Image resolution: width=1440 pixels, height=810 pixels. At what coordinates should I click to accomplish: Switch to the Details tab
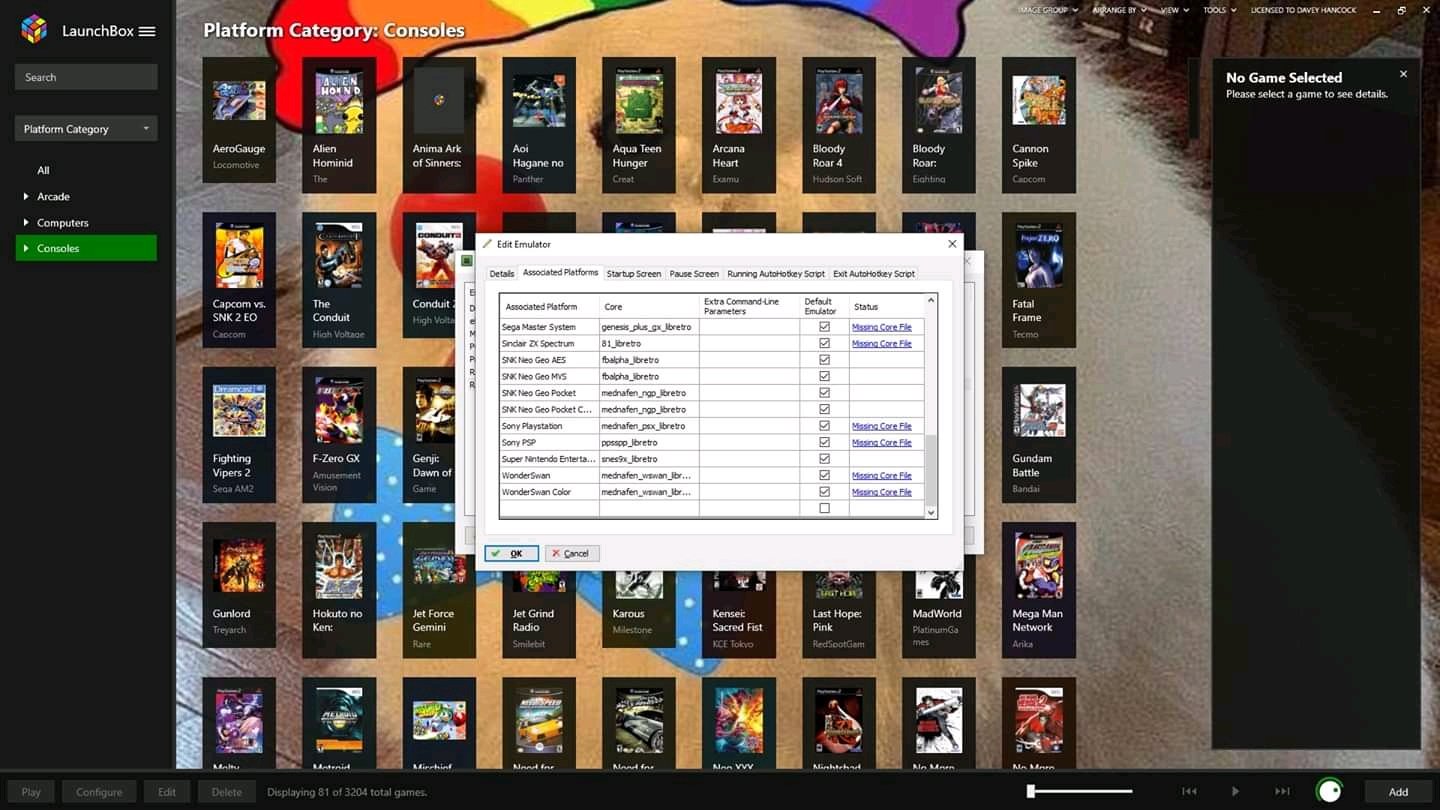click(x=502, y=274)
